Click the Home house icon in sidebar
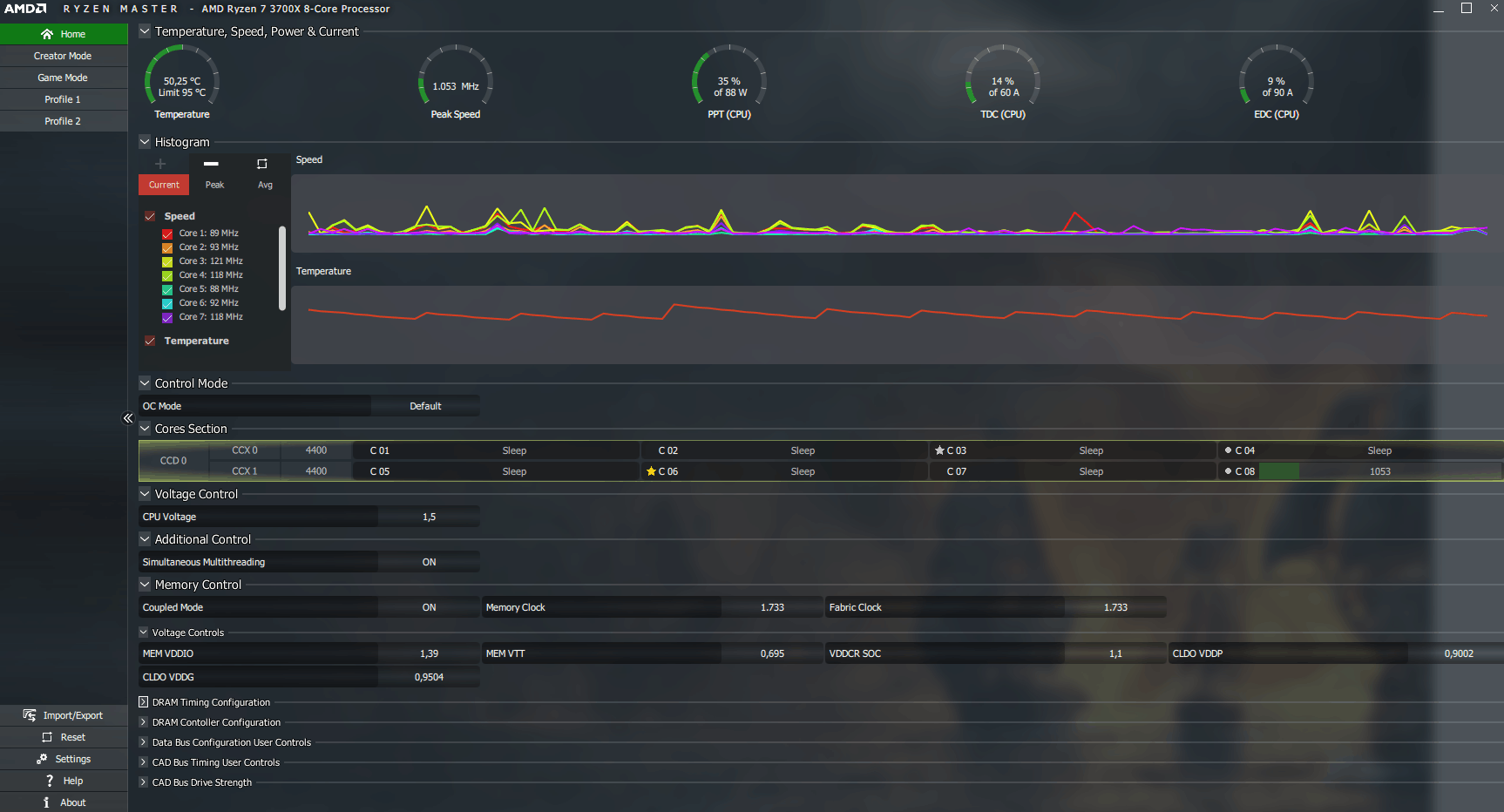1504x812 pixels. pyautogui.click(x=47, y=34)
